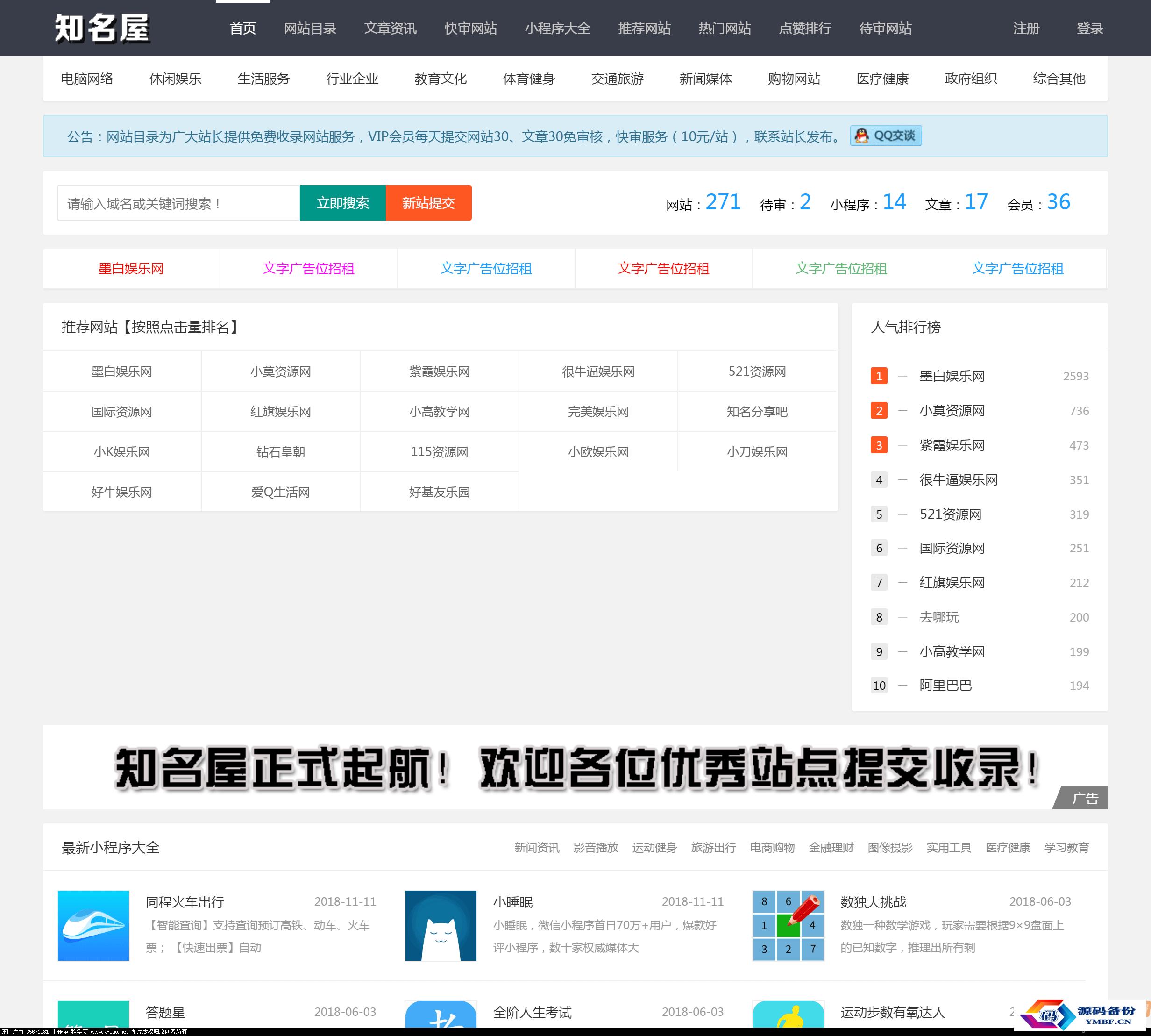Open the 数独大挑战 sudoku app icon

788,925
